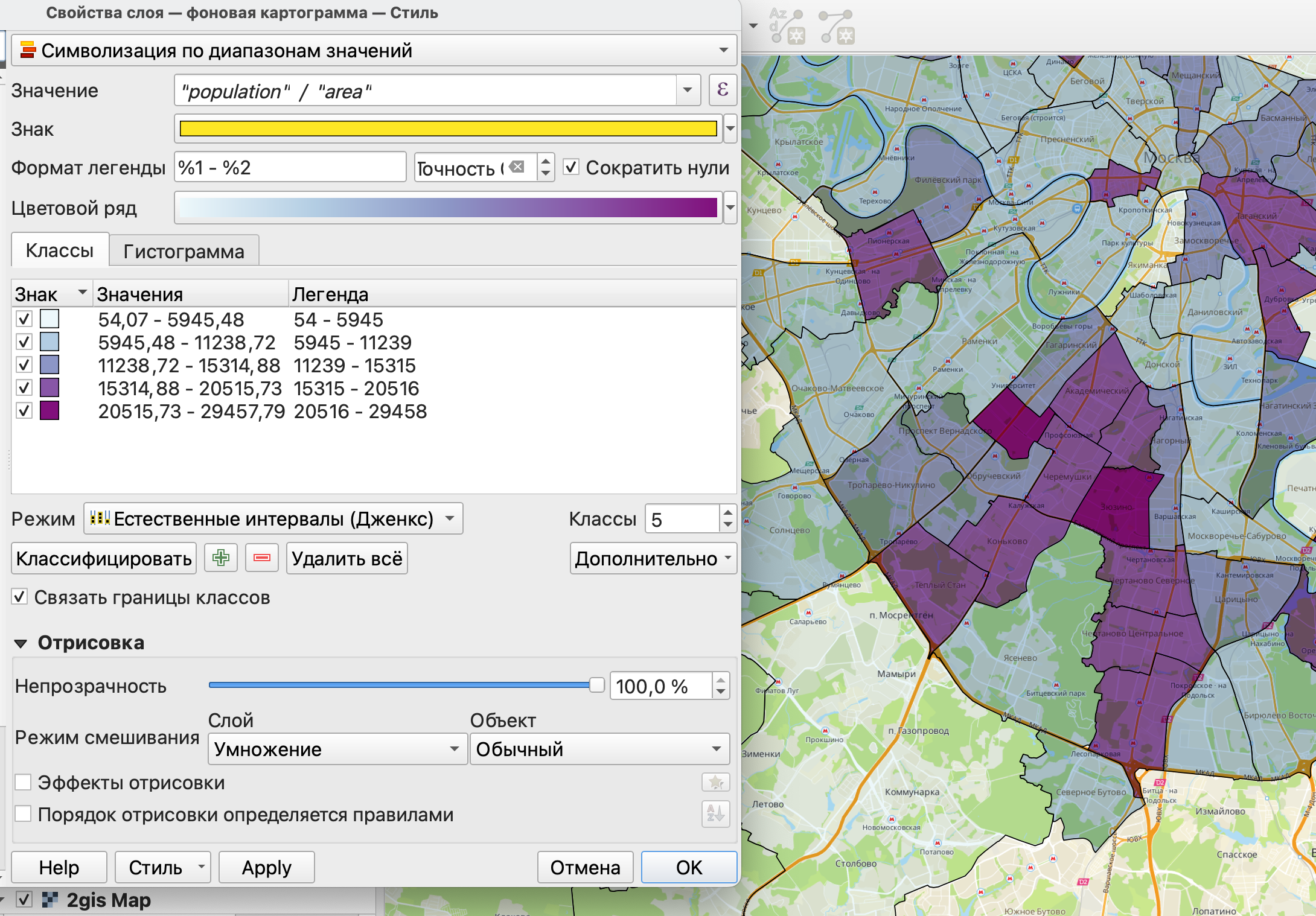
Task: Click the yellow Знак symbol swatch
Action: (x=448, y=129)
